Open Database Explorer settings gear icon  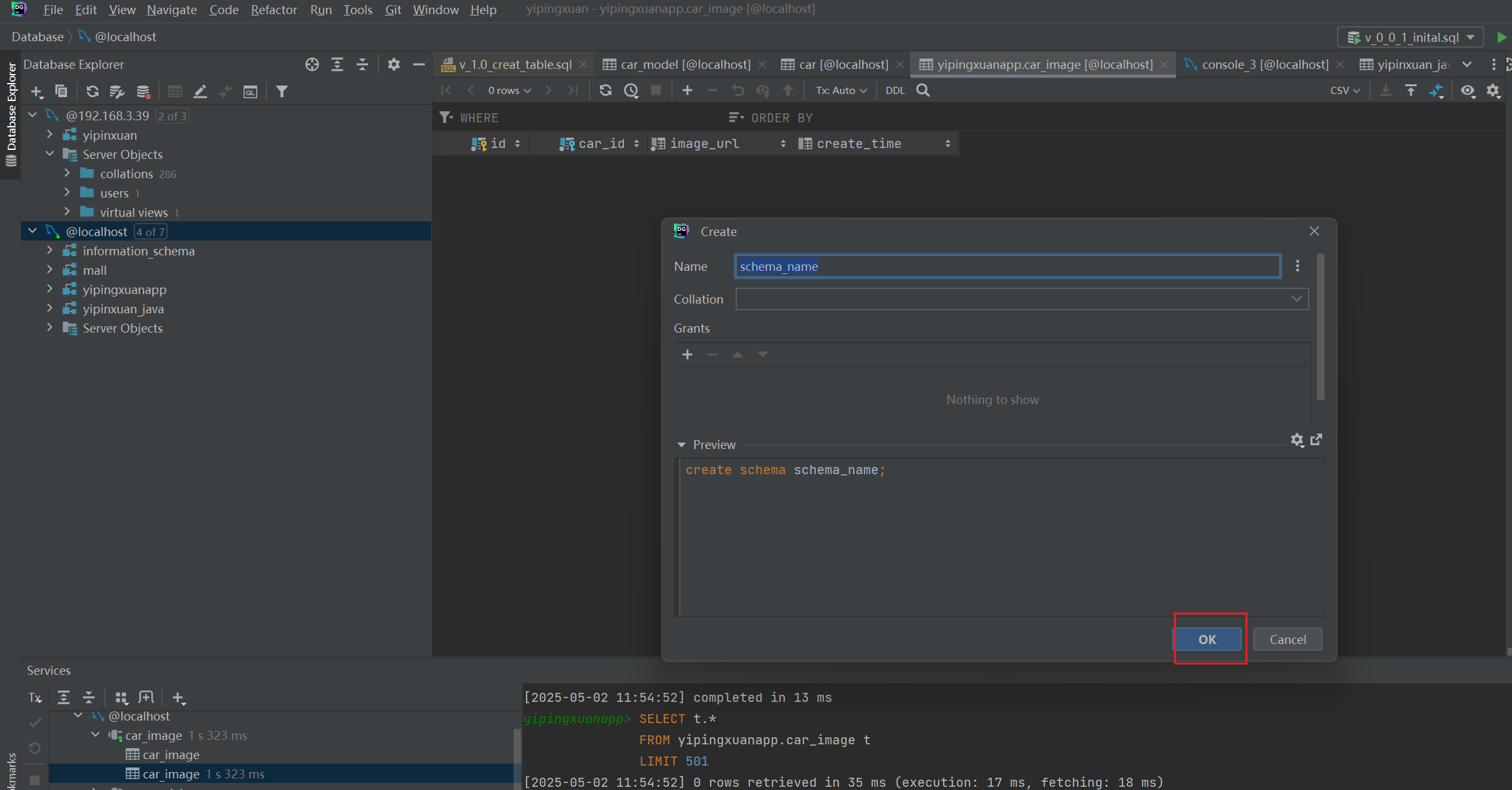[394, 64]
